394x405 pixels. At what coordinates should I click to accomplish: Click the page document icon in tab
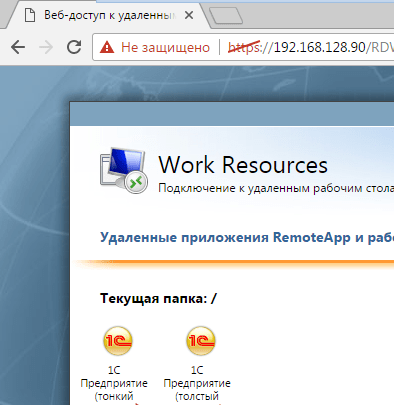(30, 15)
